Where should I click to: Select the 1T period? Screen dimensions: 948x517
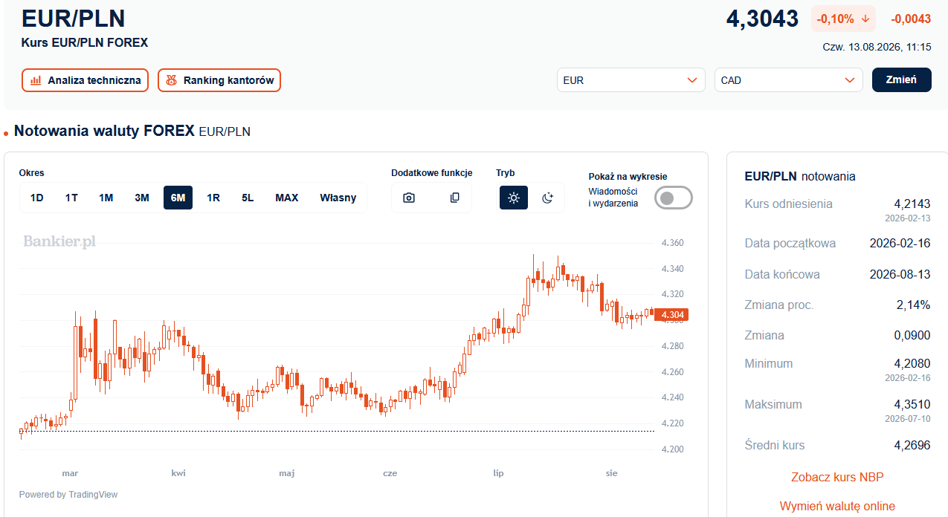71,198
